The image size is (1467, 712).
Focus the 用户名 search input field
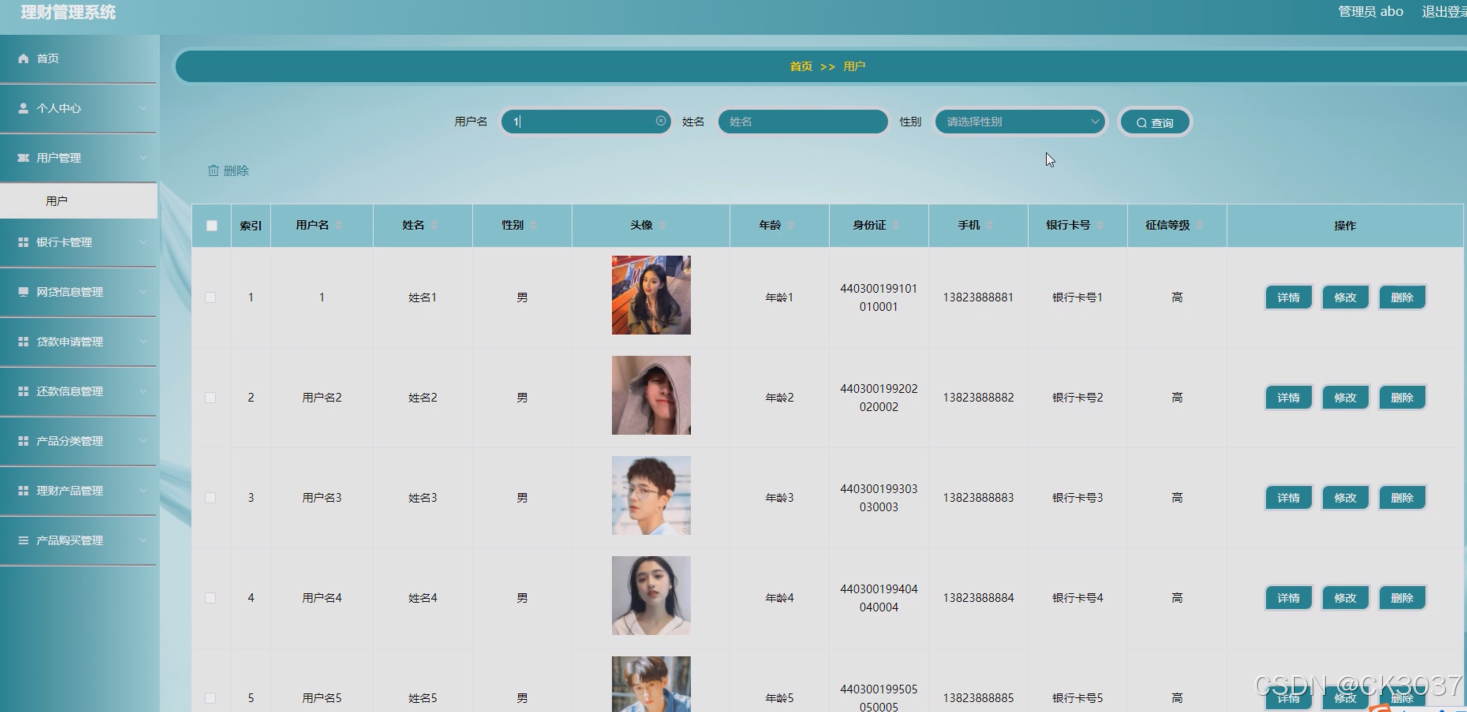[x=585, y=121]
